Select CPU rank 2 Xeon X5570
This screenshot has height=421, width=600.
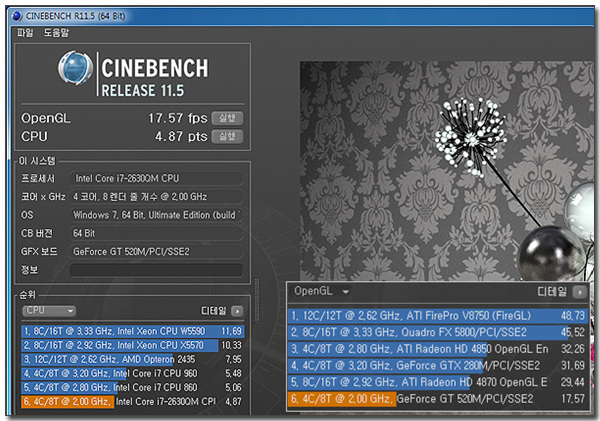[x=132, y=345]
